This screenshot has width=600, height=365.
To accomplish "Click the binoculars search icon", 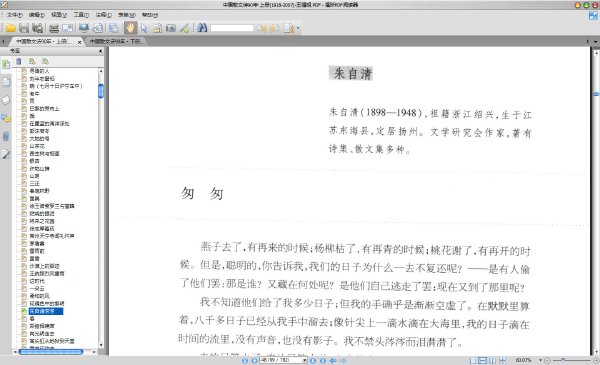I will [x=202, y=28].
